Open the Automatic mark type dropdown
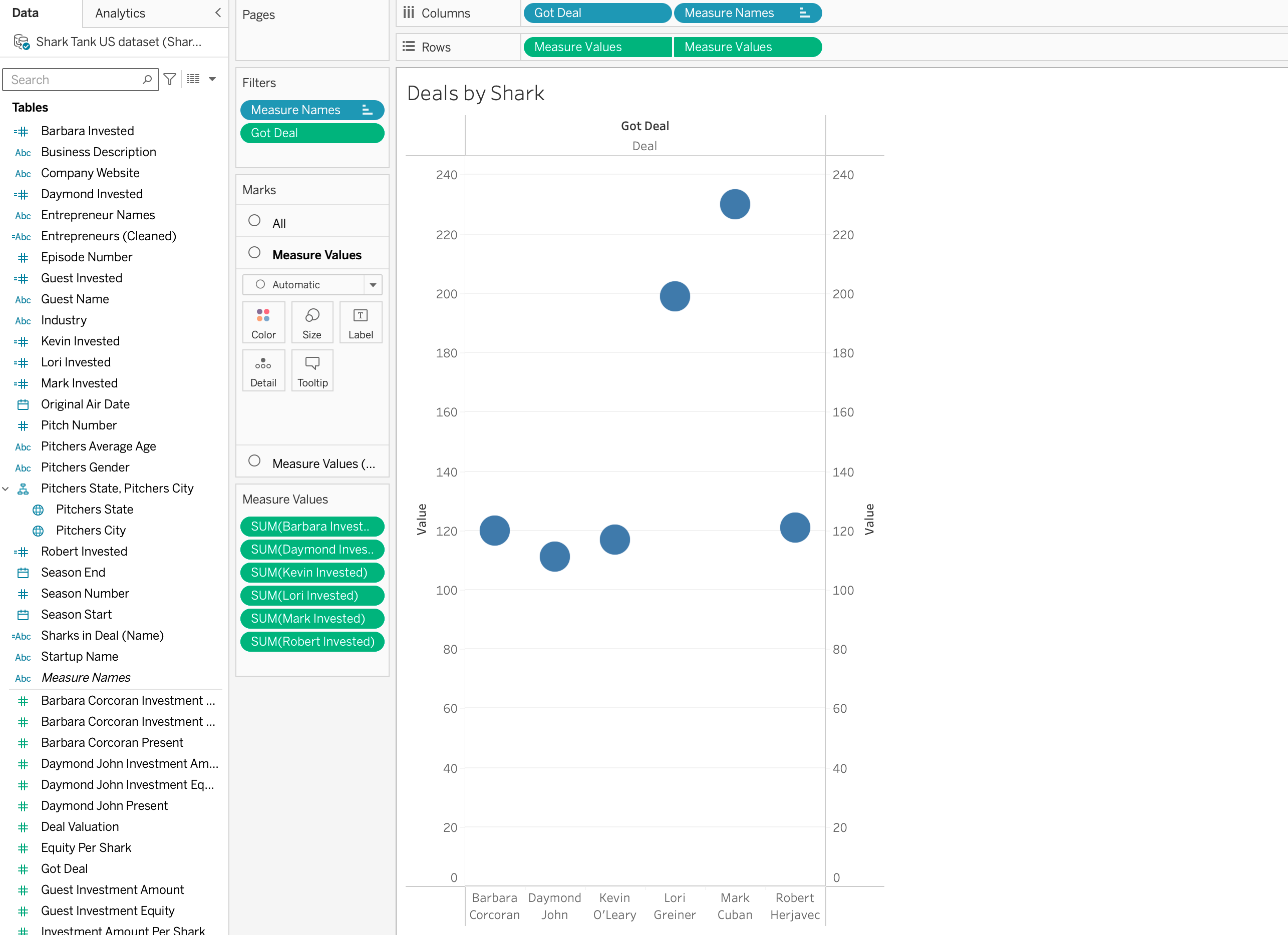Image resolution: width=1288 pixels, height=935 pixels. [373, 284]
